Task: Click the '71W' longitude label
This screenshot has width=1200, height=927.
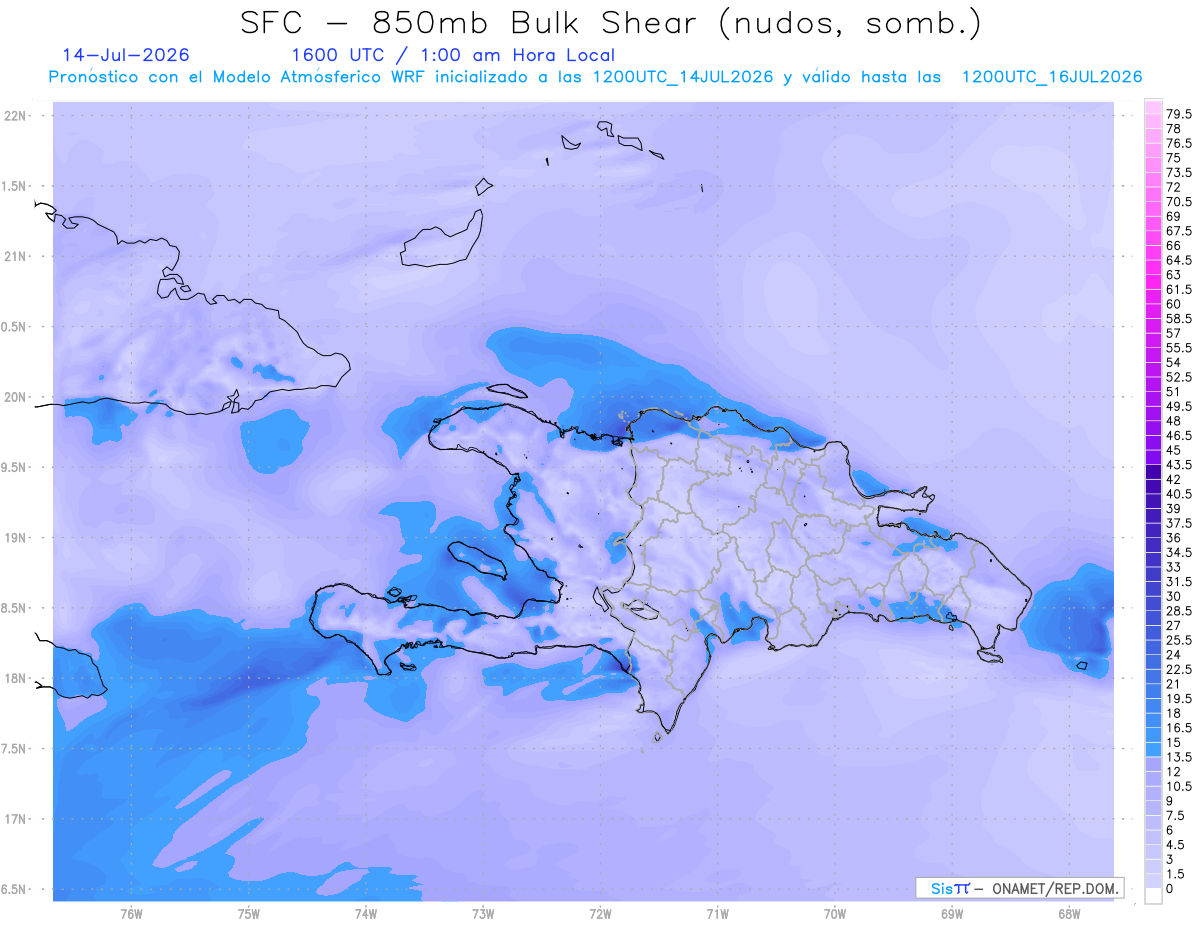Action: click(x=717, y=913)
